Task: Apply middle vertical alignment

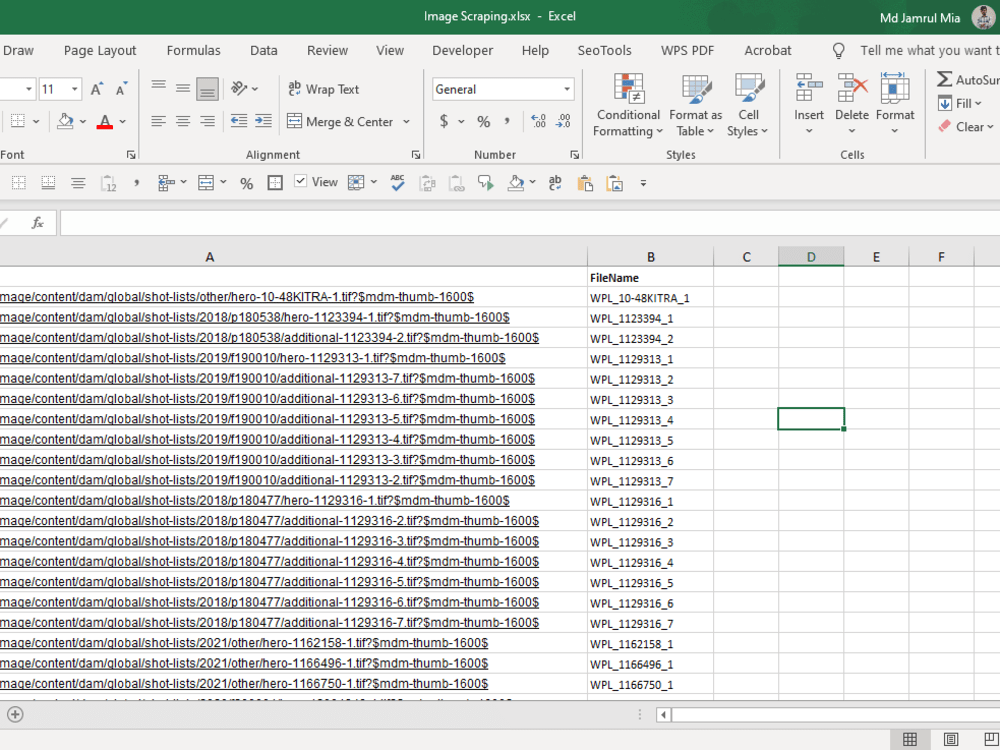Action: pos(183,89)
